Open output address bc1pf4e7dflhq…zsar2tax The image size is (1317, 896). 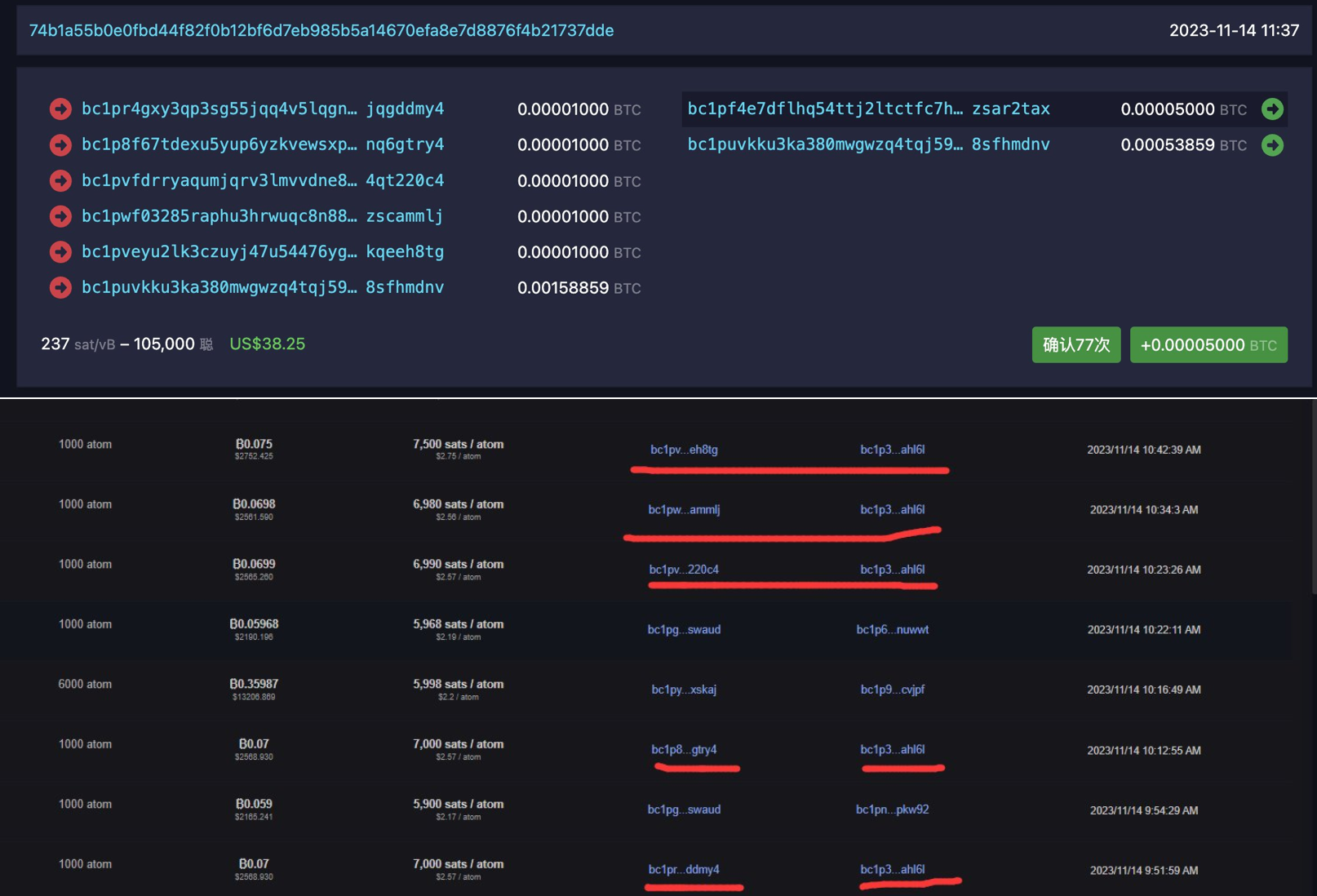coord(868,109)
